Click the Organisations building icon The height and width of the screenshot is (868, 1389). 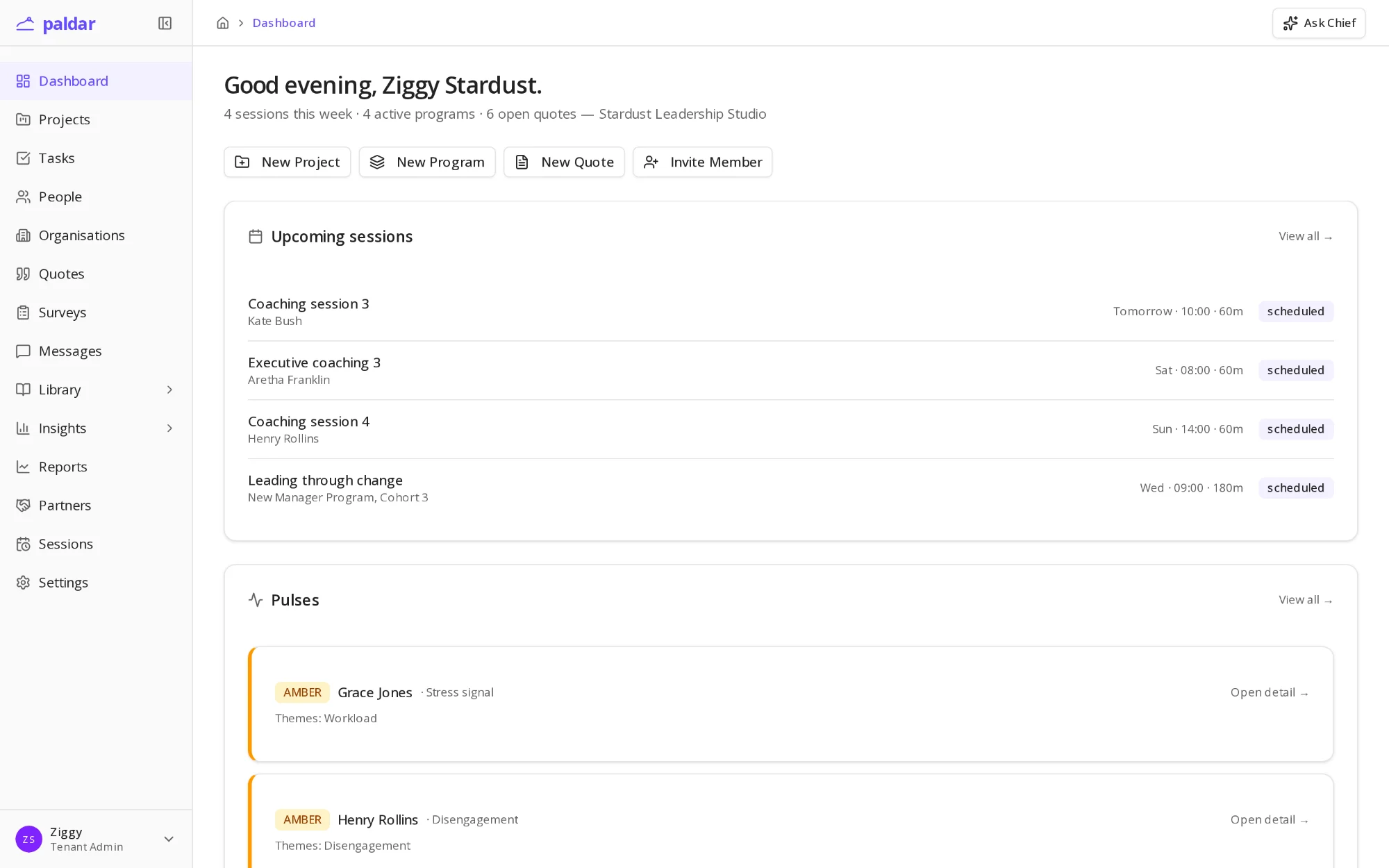tap(24, 235)
